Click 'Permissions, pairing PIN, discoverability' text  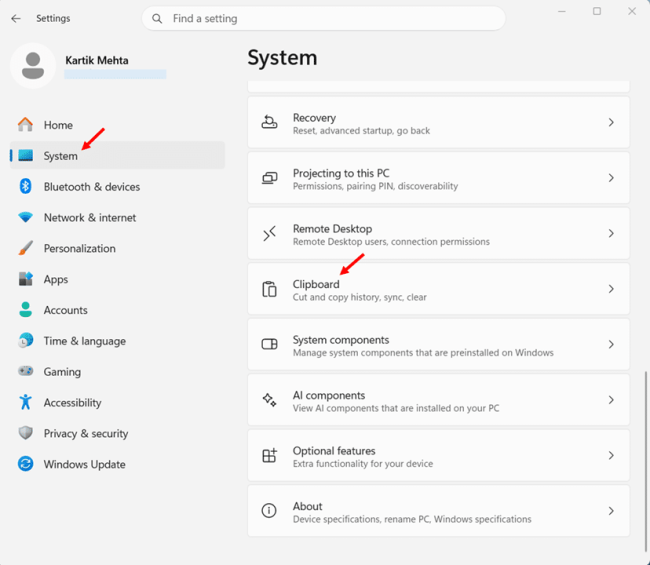(375, 186)
